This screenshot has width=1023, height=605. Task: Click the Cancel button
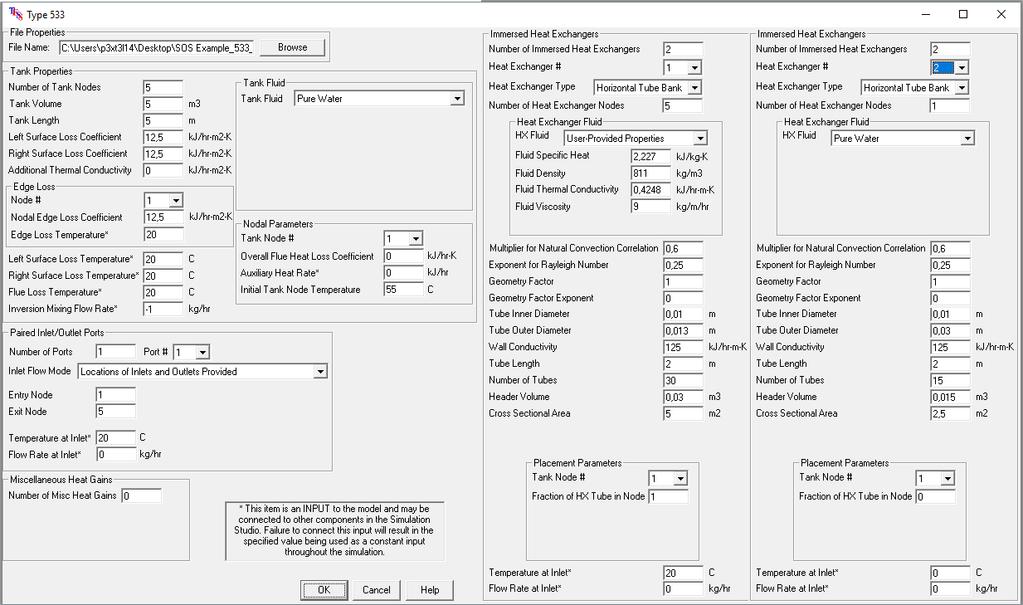376,590
